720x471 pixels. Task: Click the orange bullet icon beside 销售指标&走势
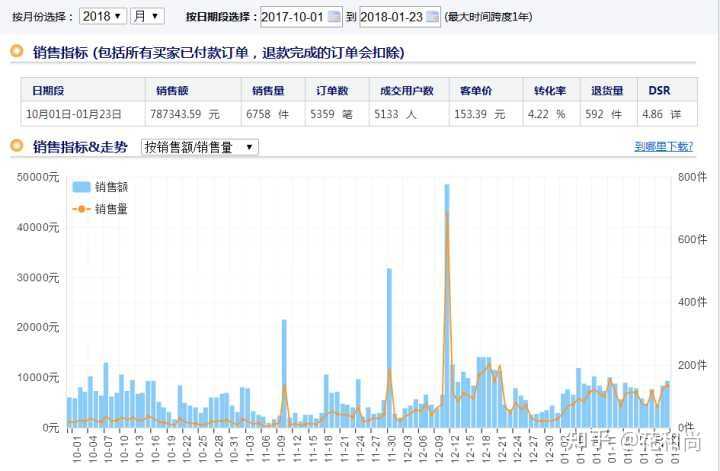[x=17, y=147]
